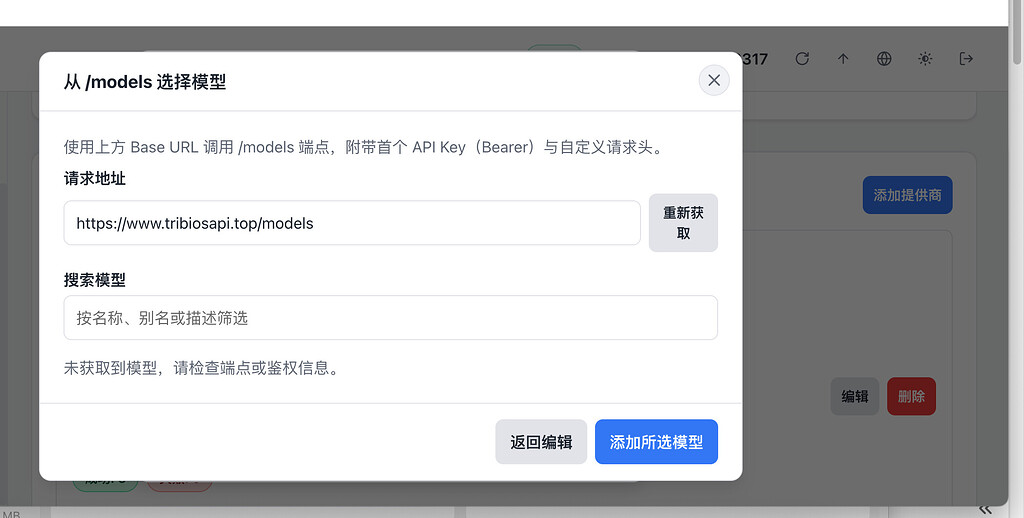Click the '未获取到模型，请检查端点或鉴权信息。' message
This screenshot has width=1024, height=518.
[202, 368]
